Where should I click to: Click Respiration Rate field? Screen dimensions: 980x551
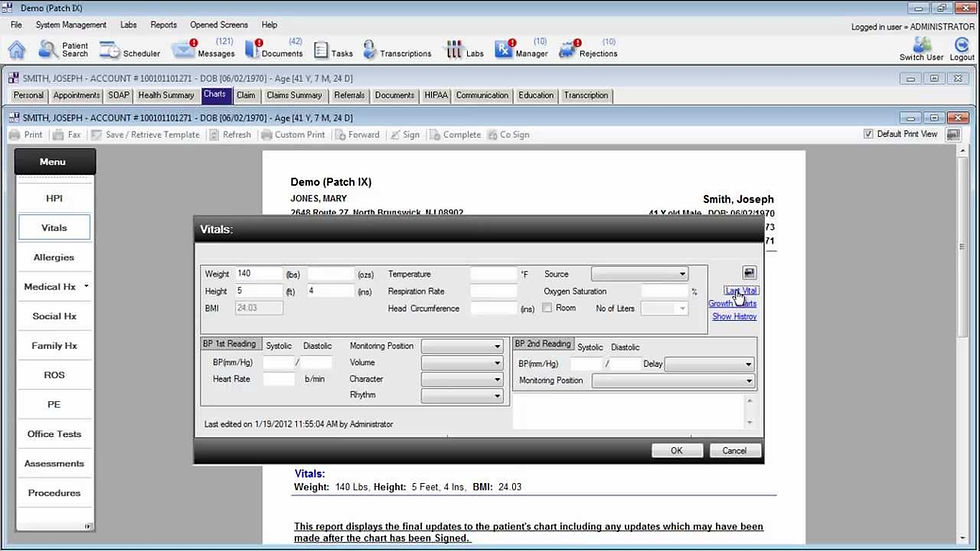pos(494,291)
